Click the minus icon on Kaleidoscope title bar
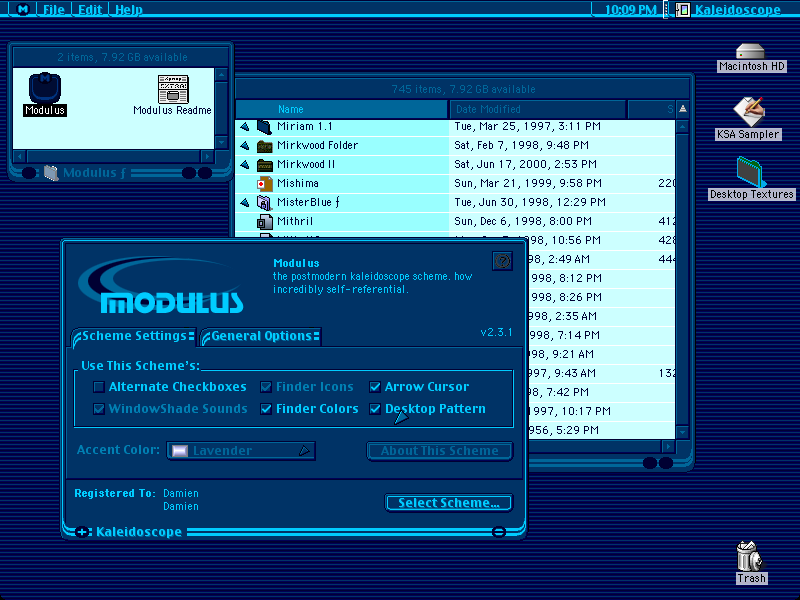Screen dimensions: 800x600 click(498, 532)
